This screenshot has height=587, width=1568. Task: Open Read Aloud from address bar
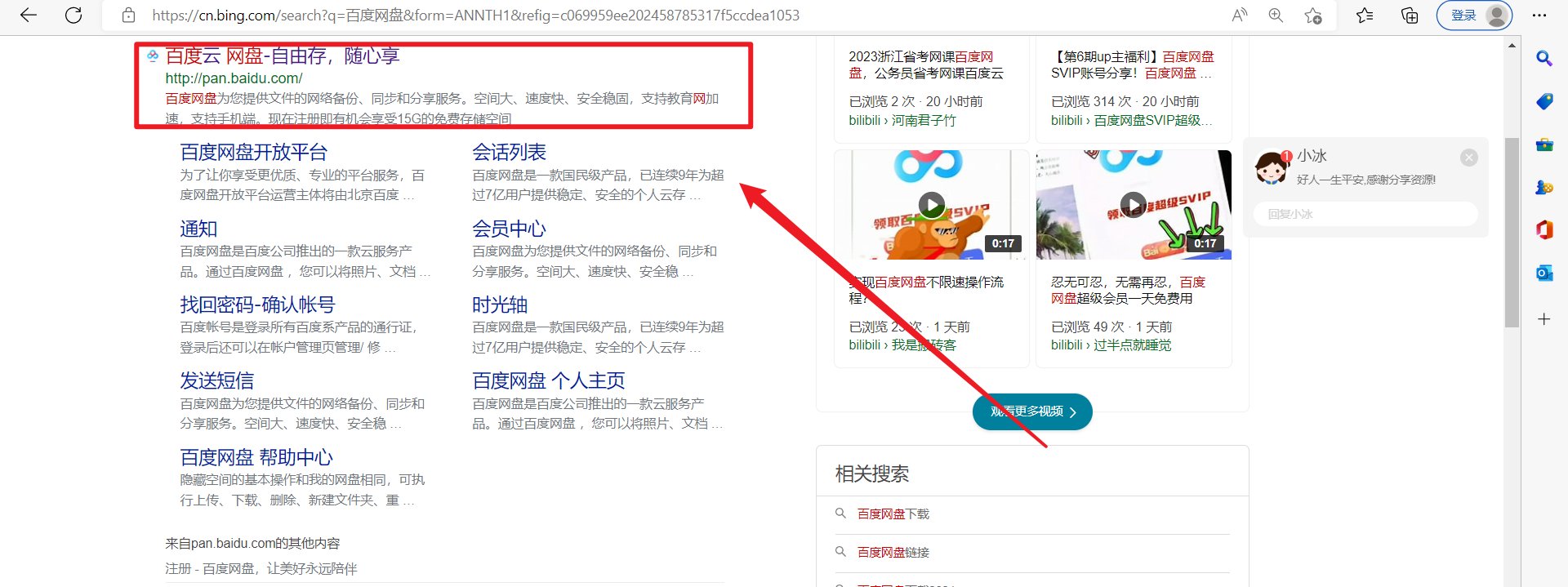pyautogui.click(x=1240, y=16)
